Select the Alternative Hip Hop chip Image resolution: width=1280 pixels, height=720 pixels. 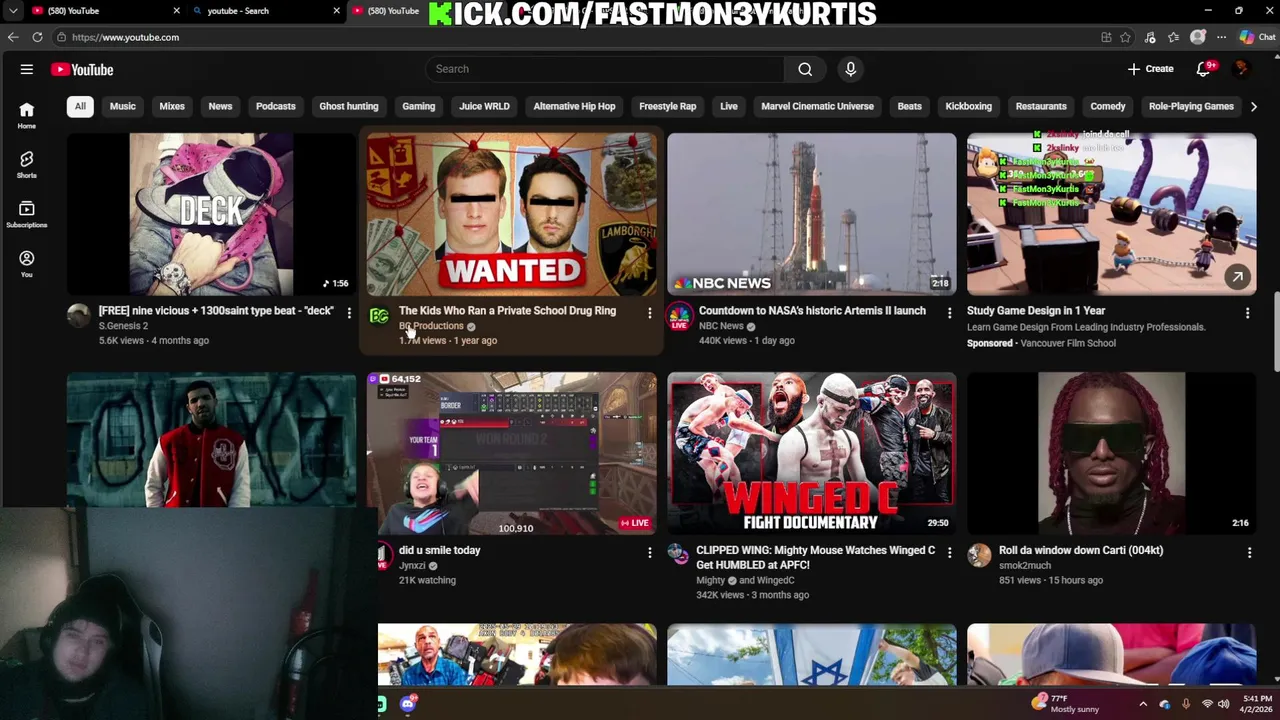click(x=574, y=106)
